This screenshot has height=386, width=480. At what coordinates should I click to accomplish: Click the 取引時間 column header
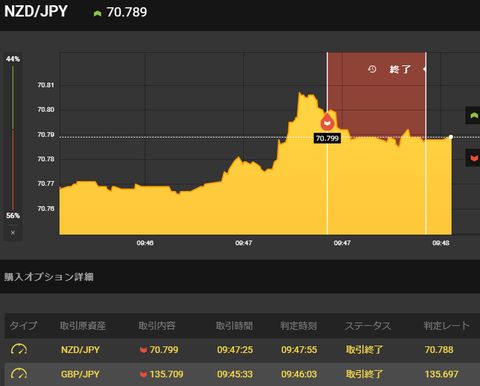tap(234, 325)
